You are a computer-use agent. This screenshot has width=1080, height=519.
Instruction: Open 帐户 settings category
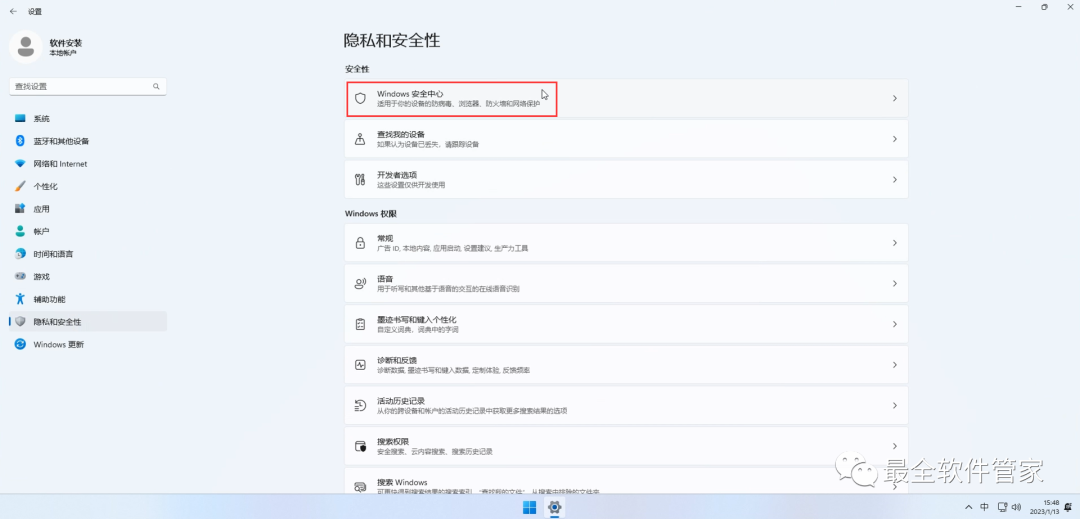87,231
